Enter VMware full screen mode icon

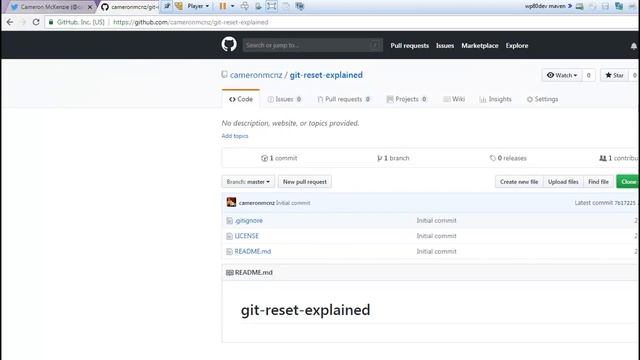(x=271, y=6)
